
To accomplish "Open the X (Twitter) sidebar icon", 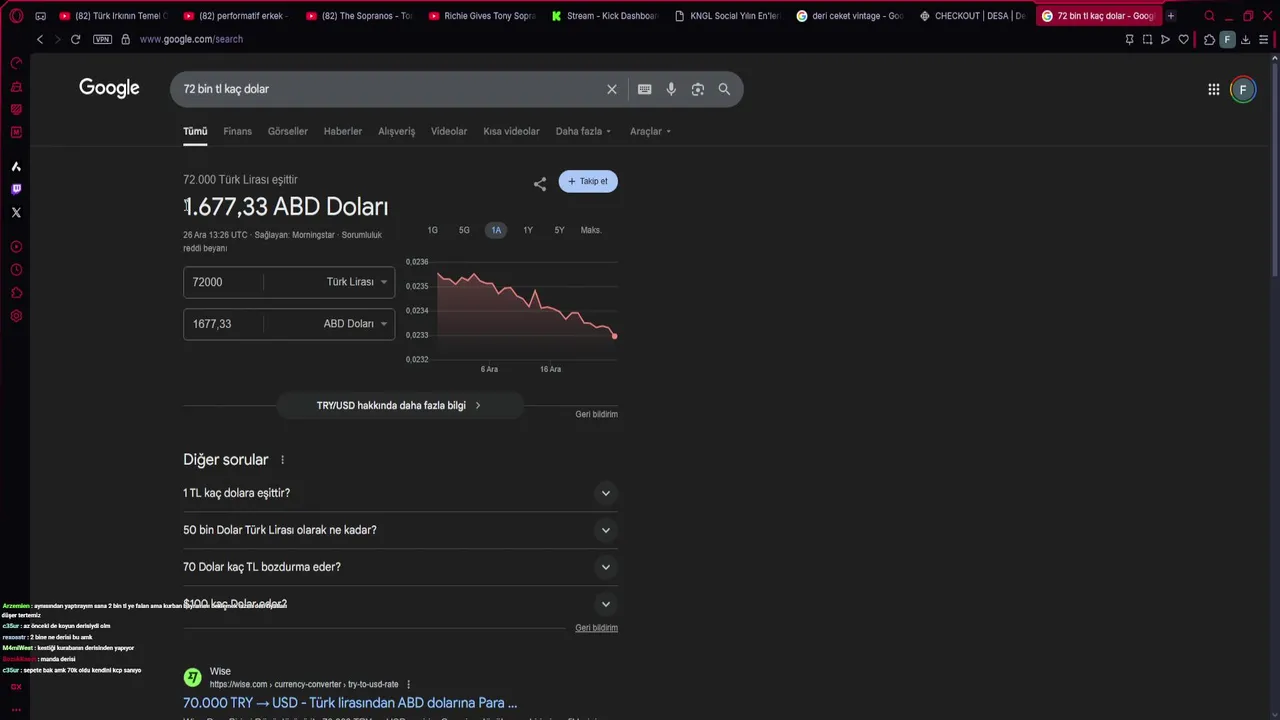I will pos(16,212).
